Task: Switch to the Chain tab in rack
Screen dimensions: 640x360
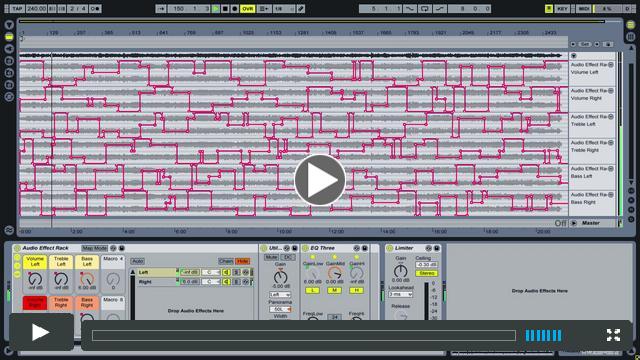Action: (x=226, y=261)
